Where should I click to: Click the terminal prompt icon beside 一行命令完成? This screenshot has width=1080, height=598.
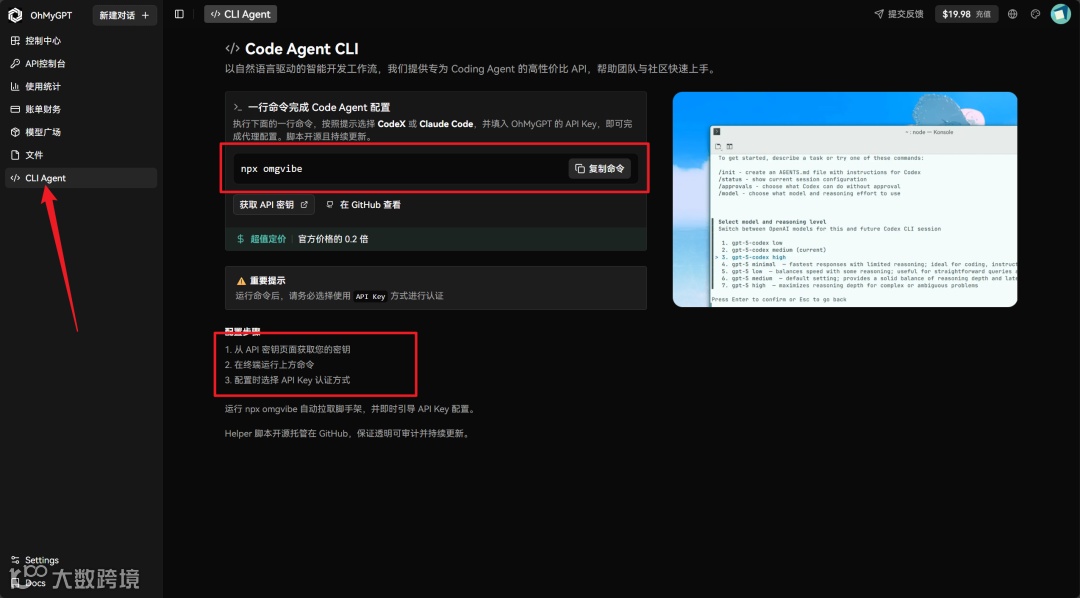click(238, 107)
